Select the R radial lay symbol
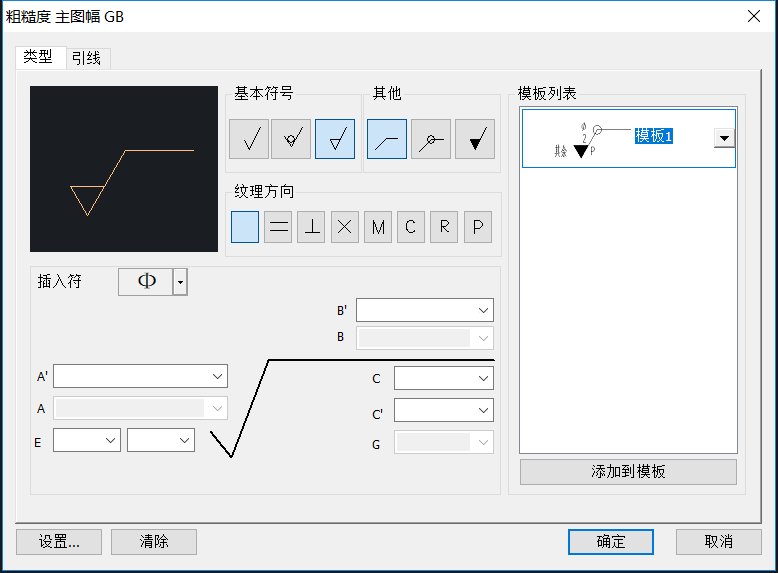Viewport: 778px width, 573px height. (444, 227)
